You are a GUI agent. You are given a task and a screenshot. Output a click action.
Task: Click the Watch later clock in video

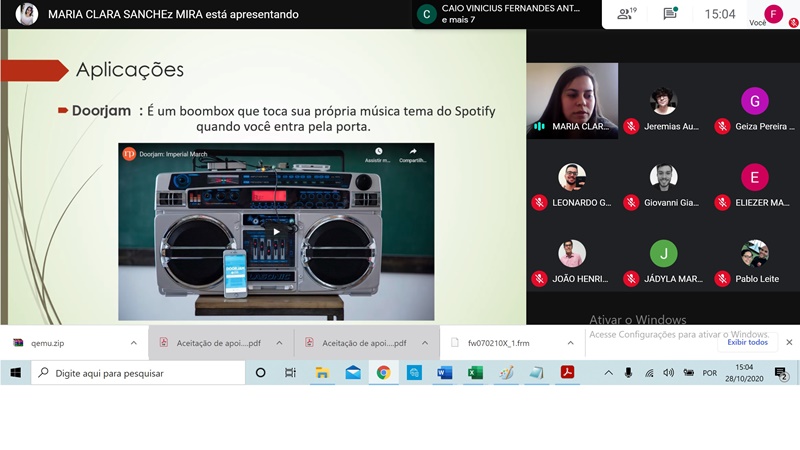coord(378,151)
